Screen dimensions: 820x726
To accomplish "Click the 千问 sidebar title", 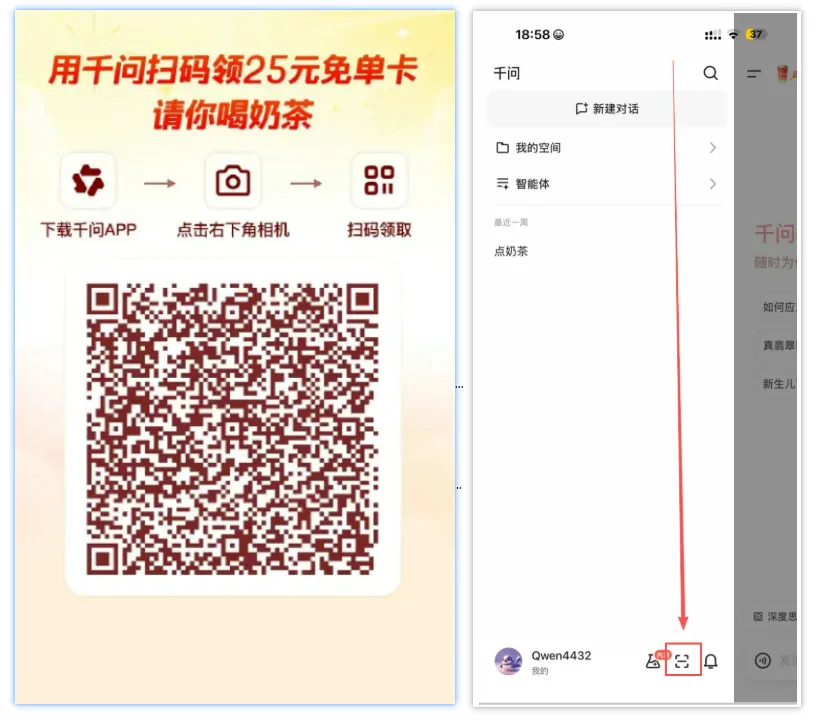I will click(507, 74).
